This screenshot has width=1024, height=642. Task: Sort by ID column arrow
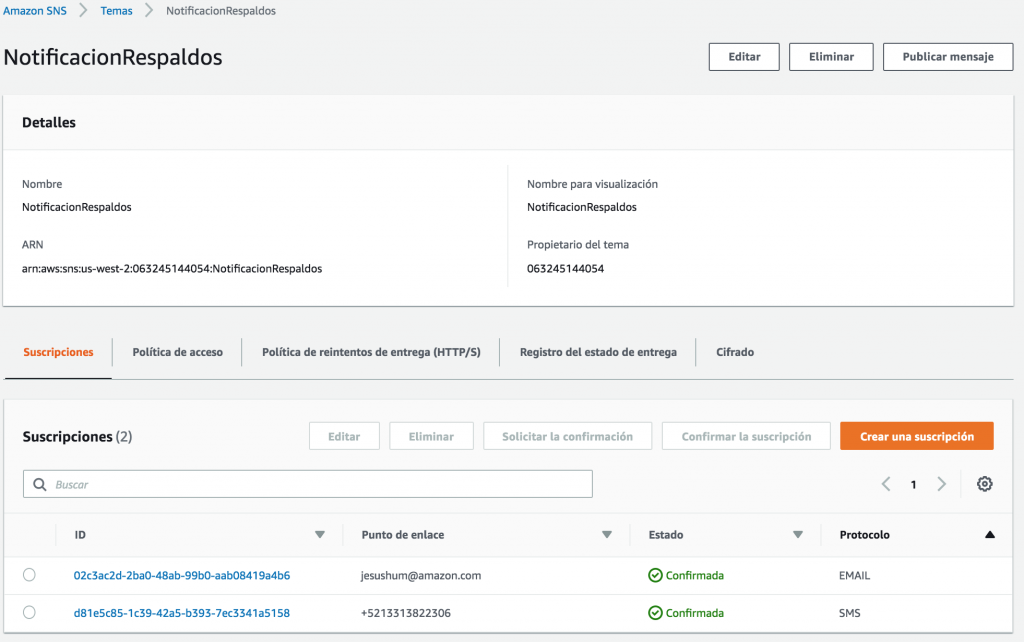pos(320,535)
